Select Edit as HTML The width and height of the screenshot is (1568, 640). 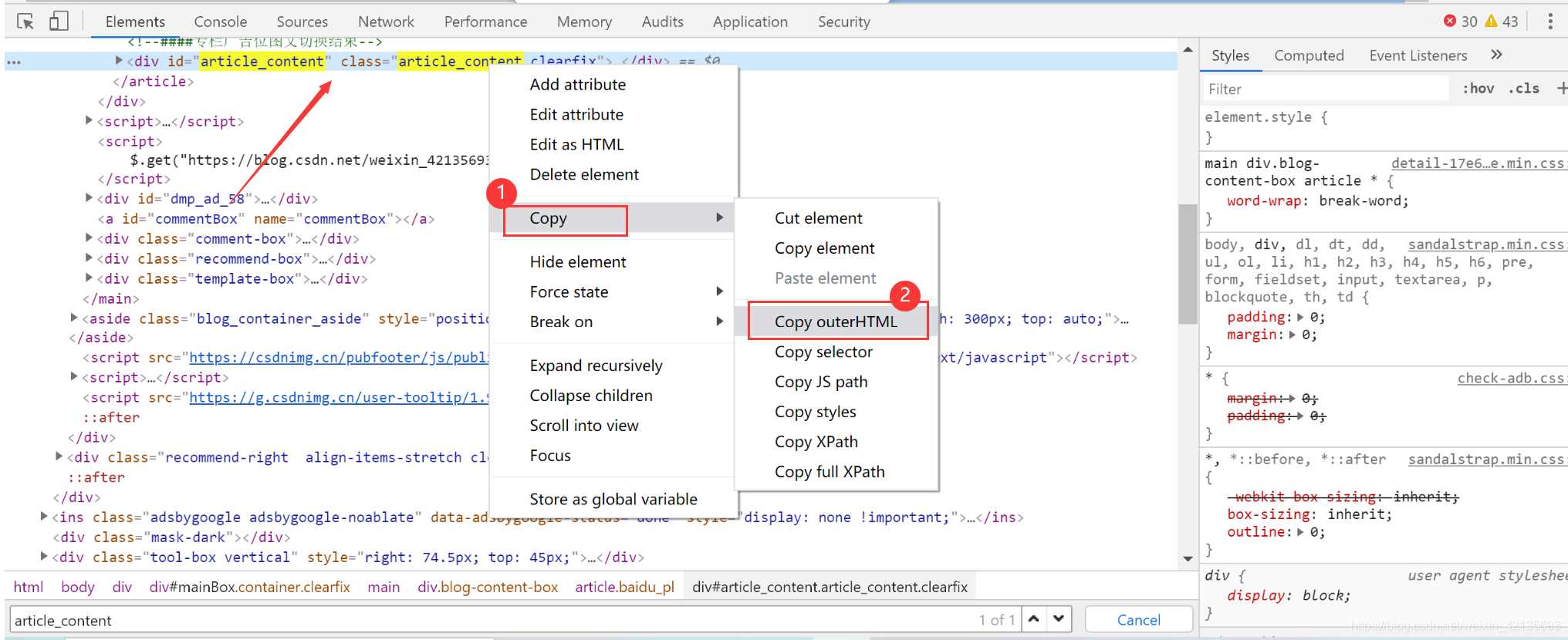click(x=614, y=145)
